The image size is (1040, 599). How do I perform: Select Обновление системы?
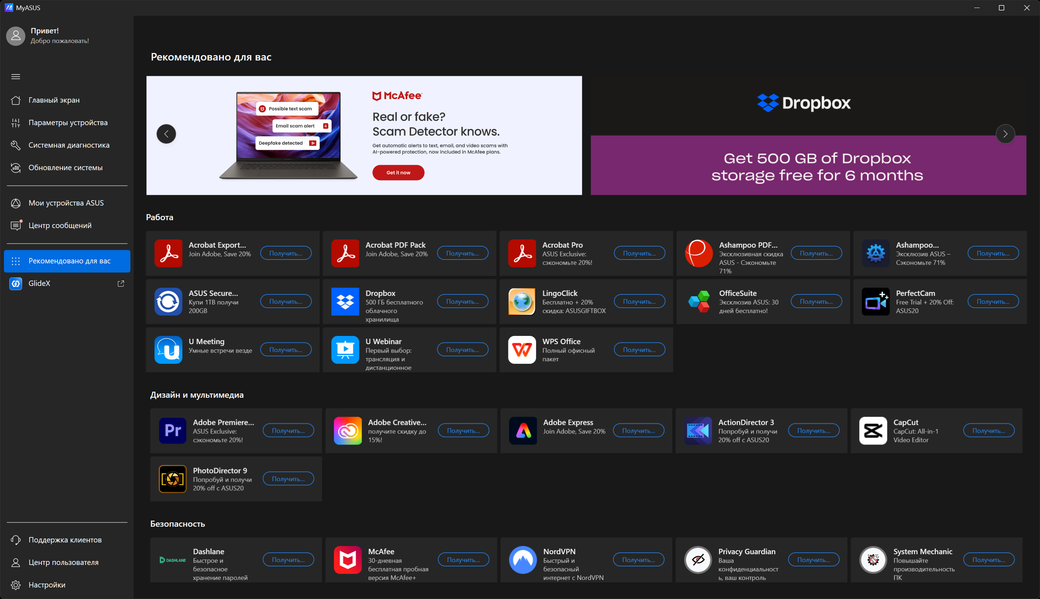(x=67, y=168)
